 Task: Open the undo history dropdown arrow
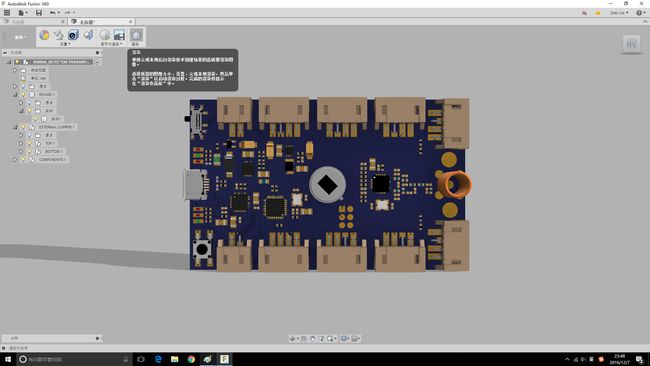pos(58,13)
